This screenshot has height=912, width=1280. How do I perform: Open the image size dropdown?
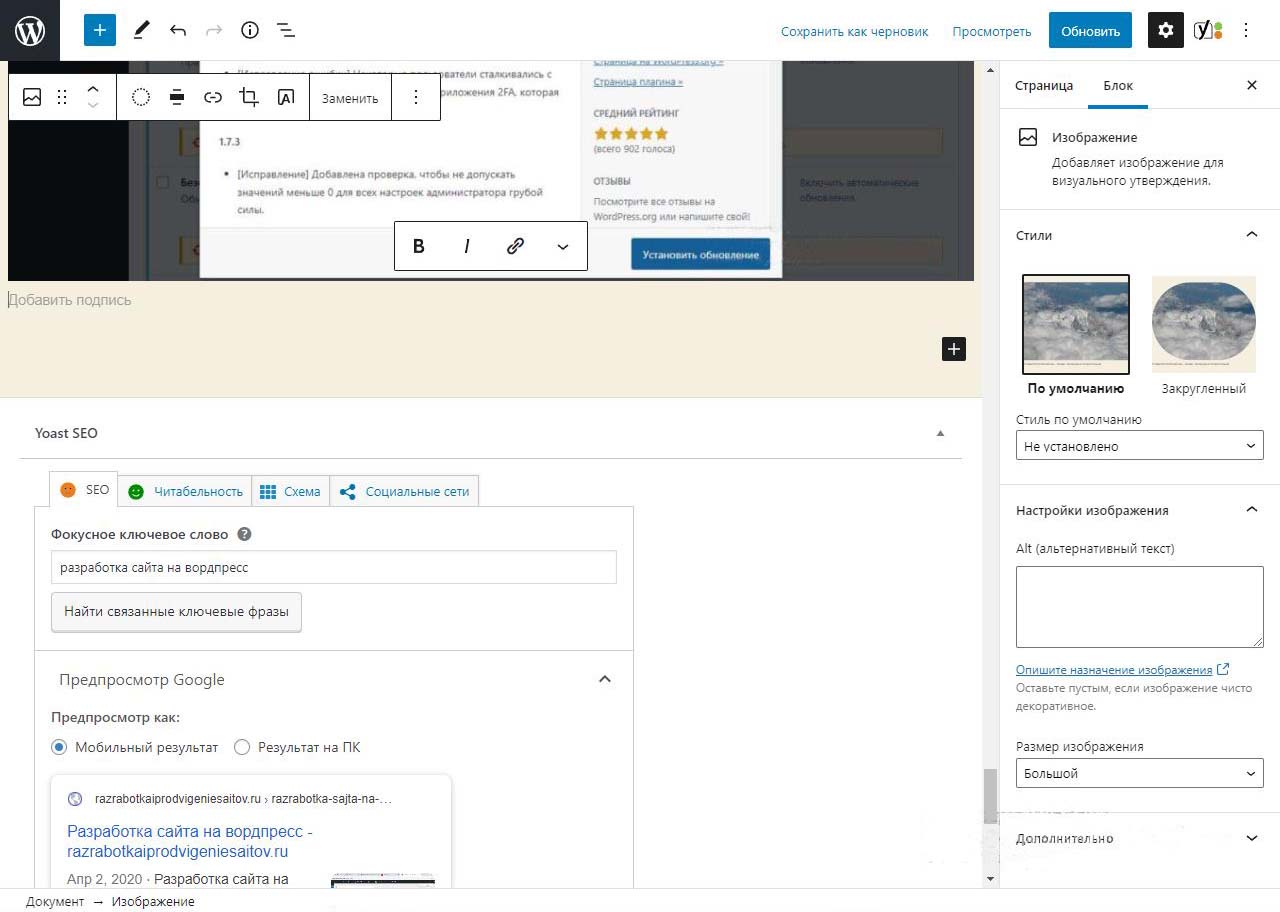click(1139, 773)
